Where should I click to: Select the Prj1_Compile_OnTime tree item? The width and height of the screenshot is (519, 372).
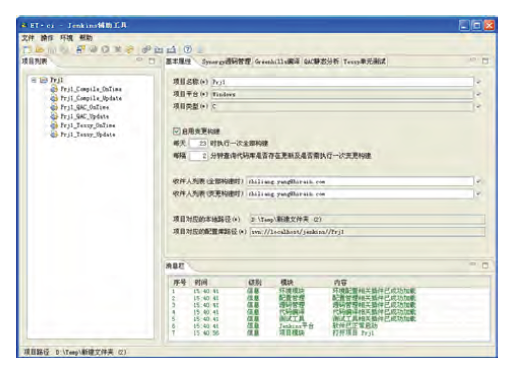click(x=91, y=89)
